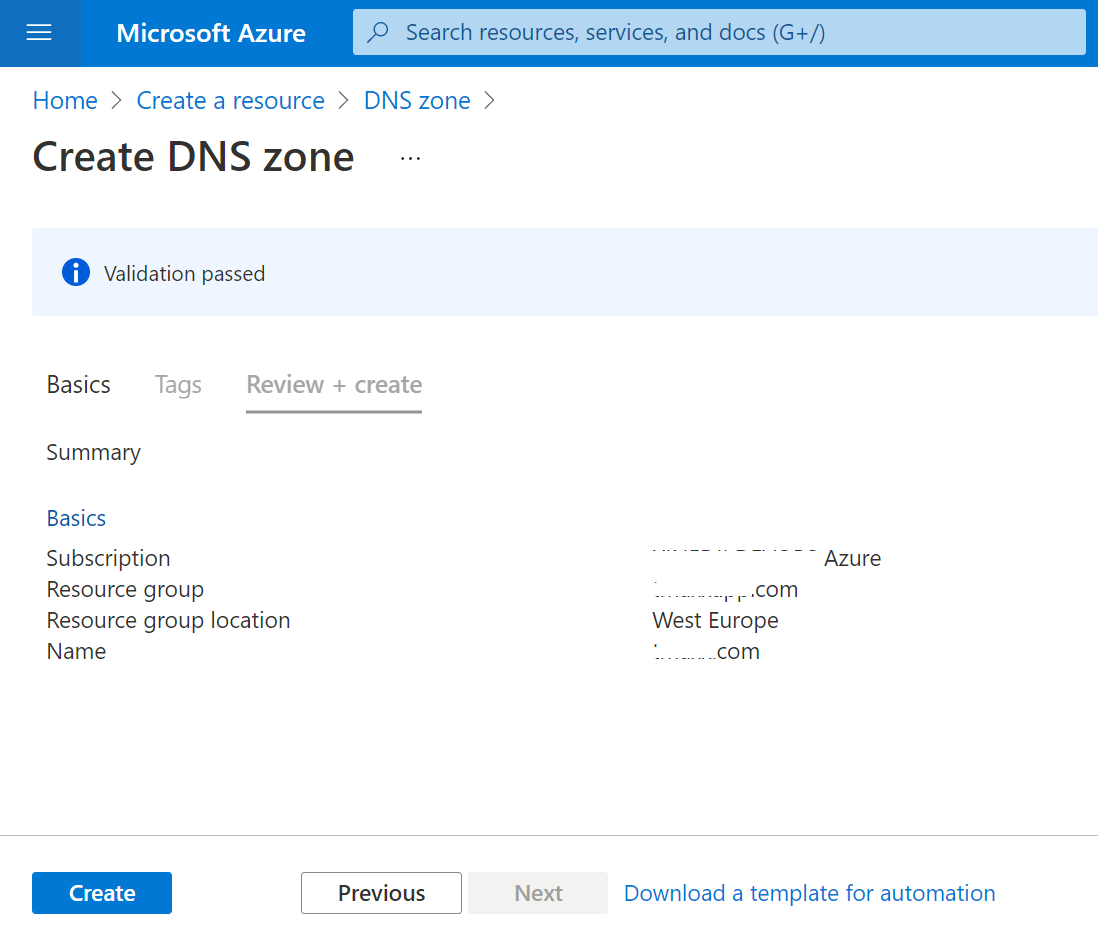Go back with the Previous button

(x=382, y=893)
